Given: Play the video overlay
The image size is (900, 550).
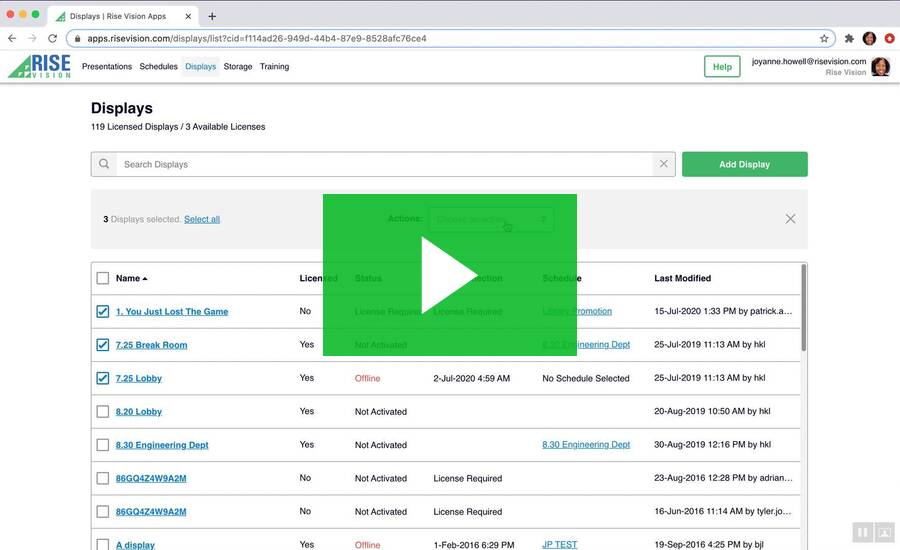Looking at the screenshot, I should [449, 274].
